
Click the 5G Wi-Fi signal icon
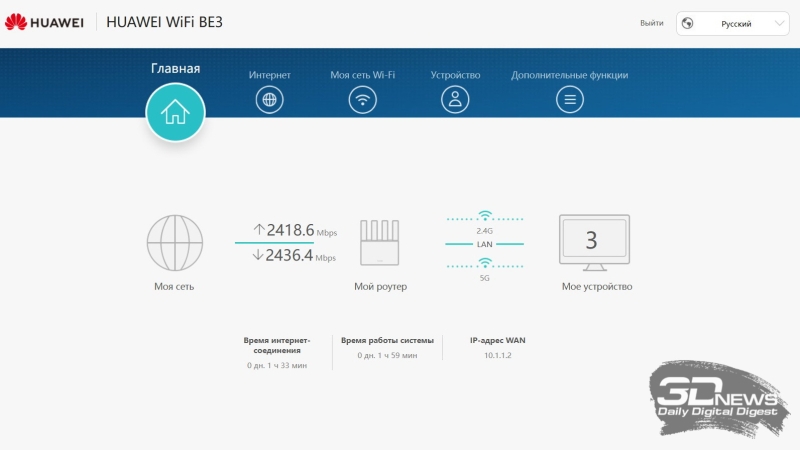485,263
